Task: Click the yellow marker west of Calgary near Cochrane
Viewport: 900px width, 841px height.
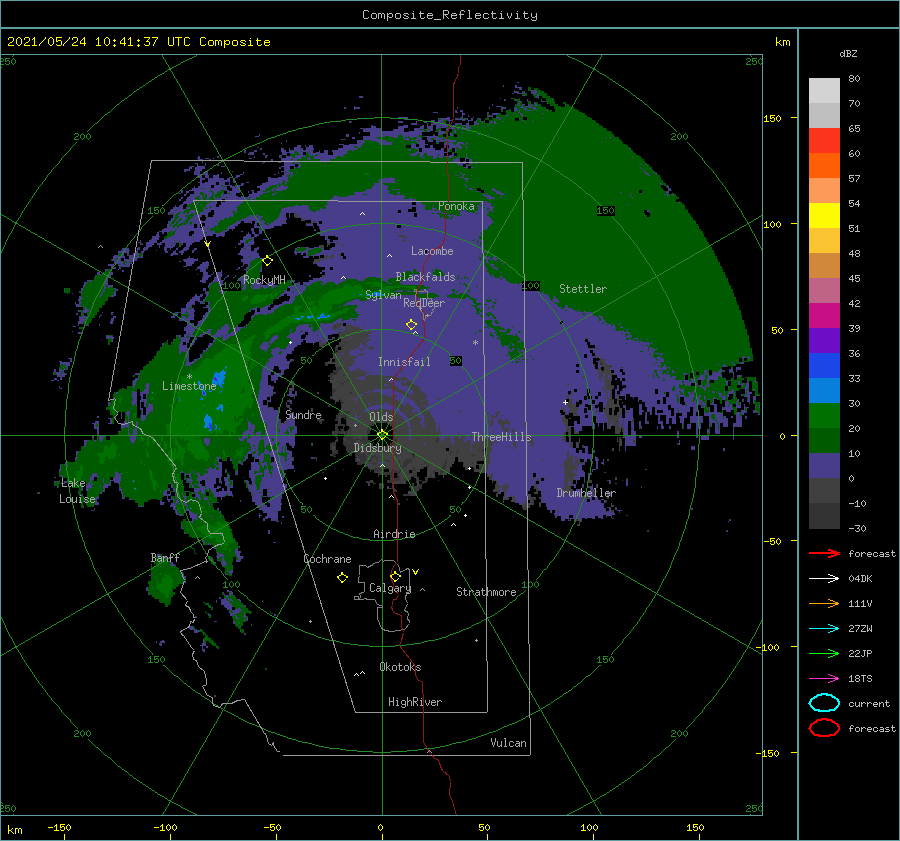Action: tap(342, 578)
